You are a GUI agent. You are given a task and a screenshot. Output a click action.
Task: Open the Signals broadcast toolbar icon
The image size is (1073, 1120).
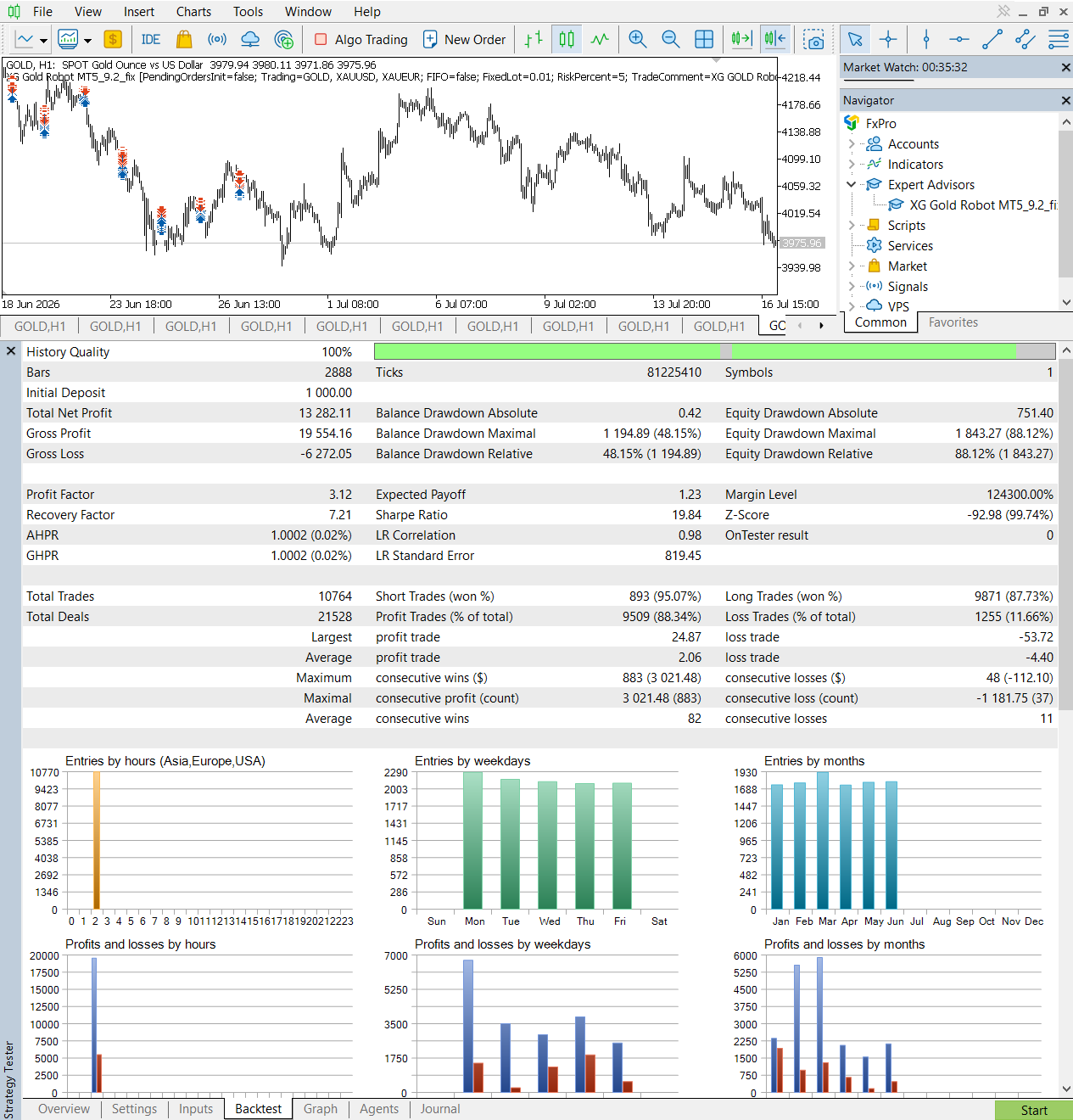pos(217,40)
